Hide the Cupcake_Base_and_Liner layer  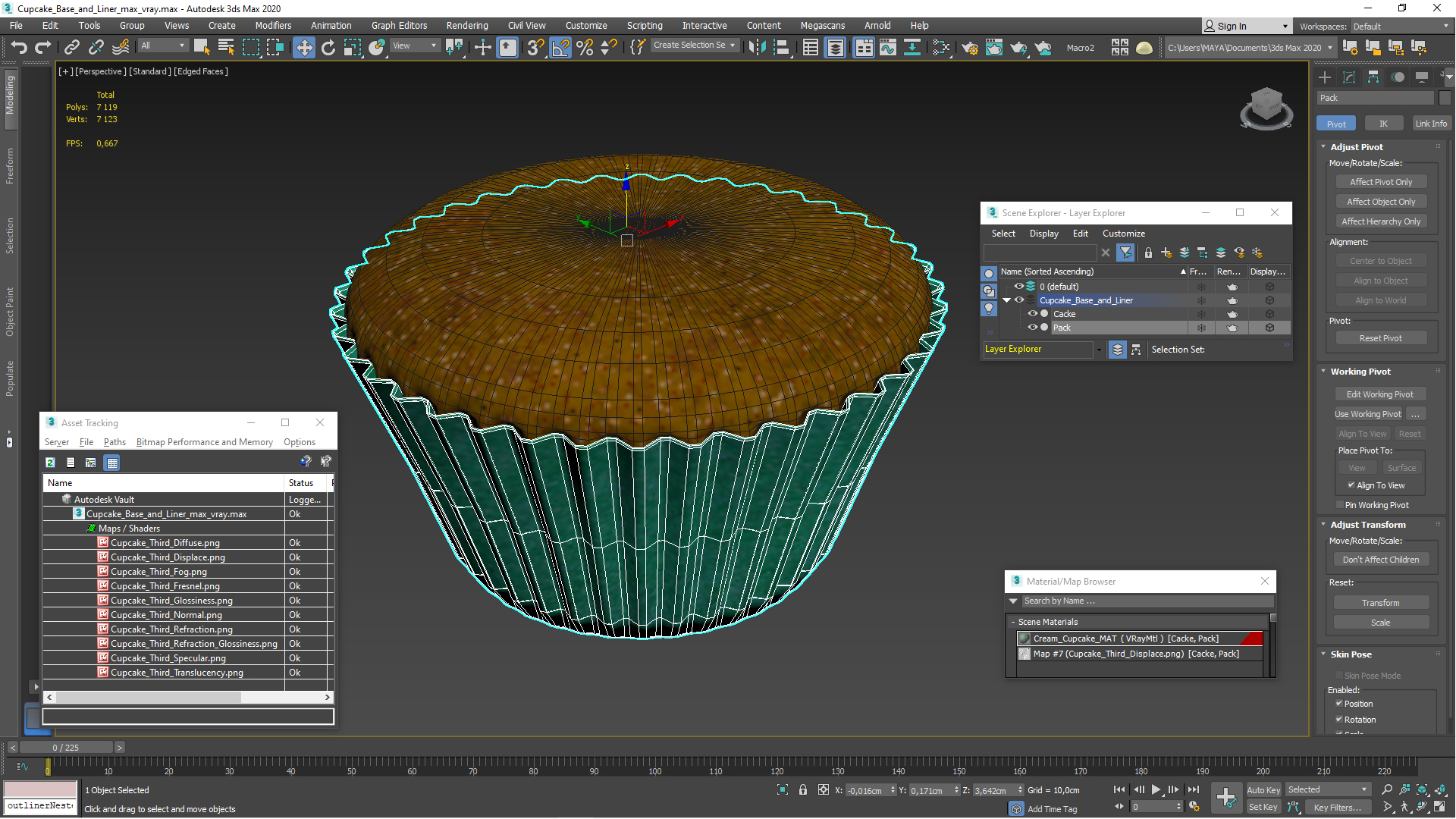1019,300
